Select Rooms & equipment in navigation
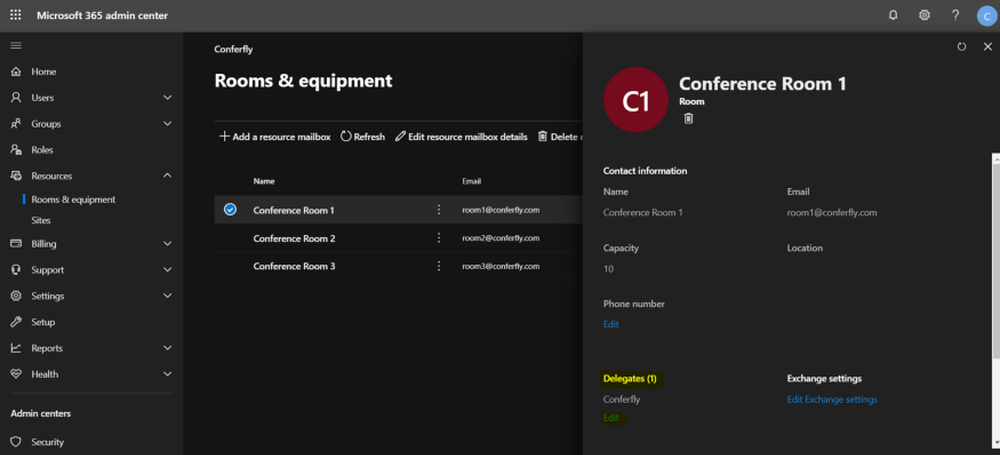This screenshot has width=1000, height=455. [x=73, y=199]
